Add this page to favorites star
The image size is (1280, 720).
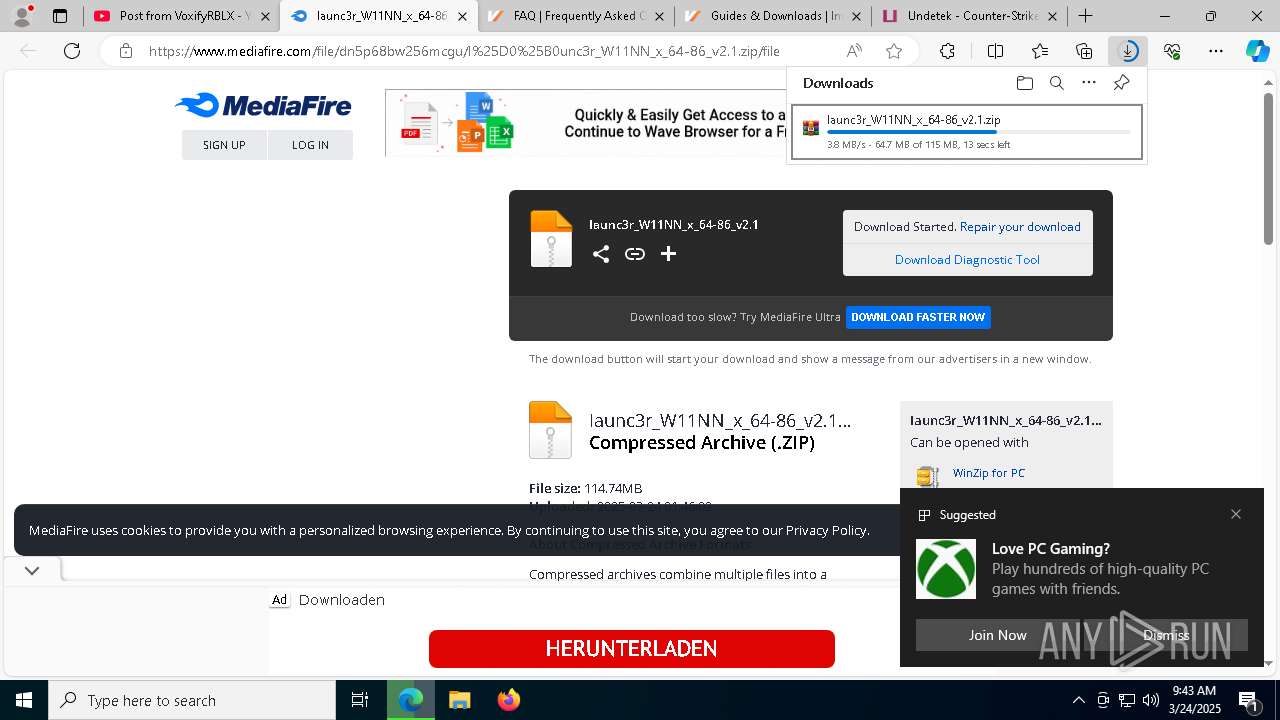(x=894, y=51)
